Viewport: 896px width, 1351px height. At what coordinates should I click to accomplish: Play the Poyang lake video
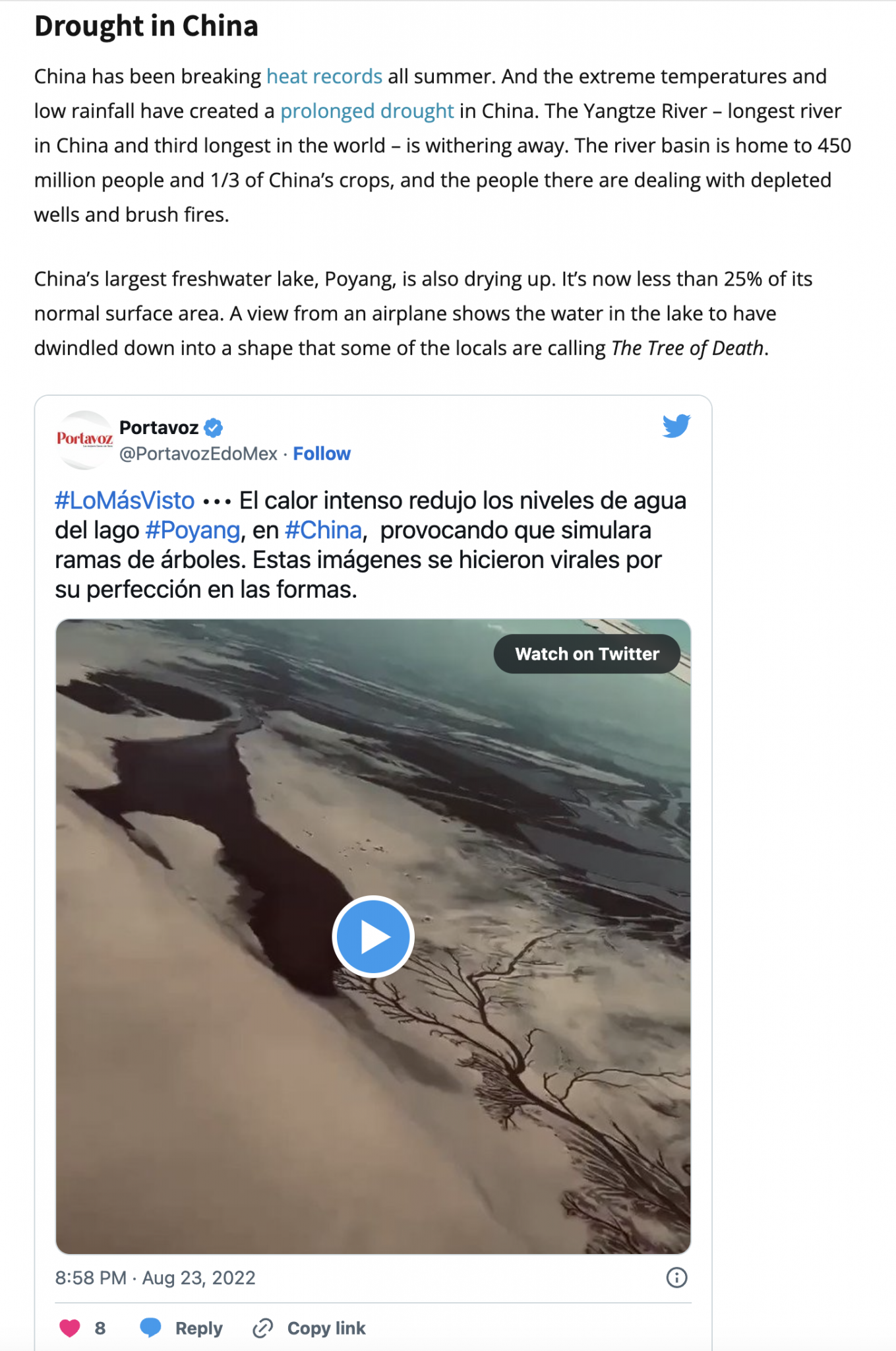click(373, 936)
